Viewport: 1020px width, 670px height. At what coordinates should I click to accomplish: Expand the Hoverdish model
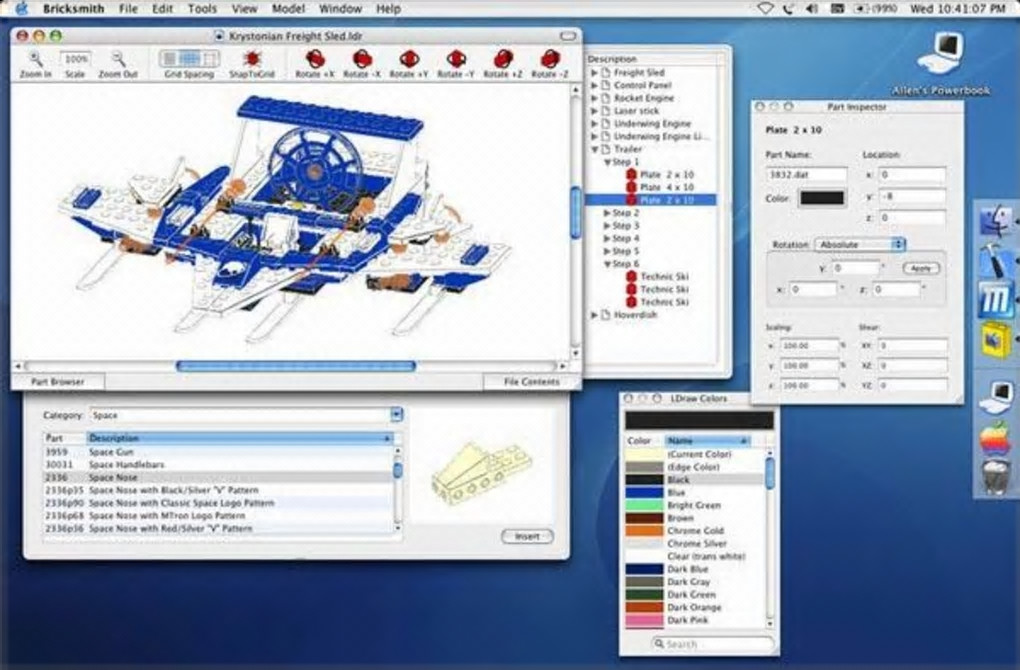point(595,315)
